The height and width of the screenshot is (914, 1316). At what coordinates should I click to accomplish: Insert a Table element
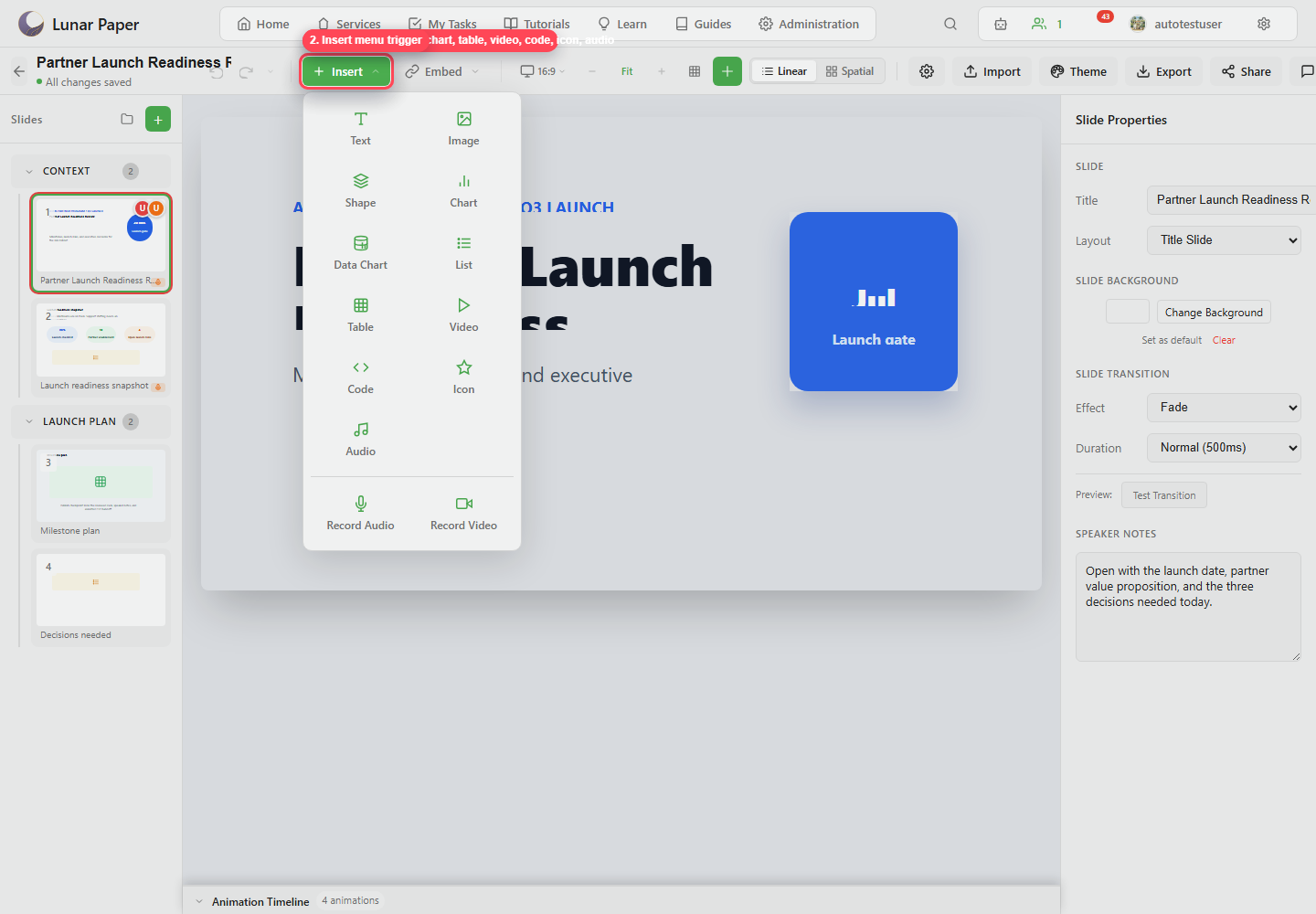click(x=360, y=314)
